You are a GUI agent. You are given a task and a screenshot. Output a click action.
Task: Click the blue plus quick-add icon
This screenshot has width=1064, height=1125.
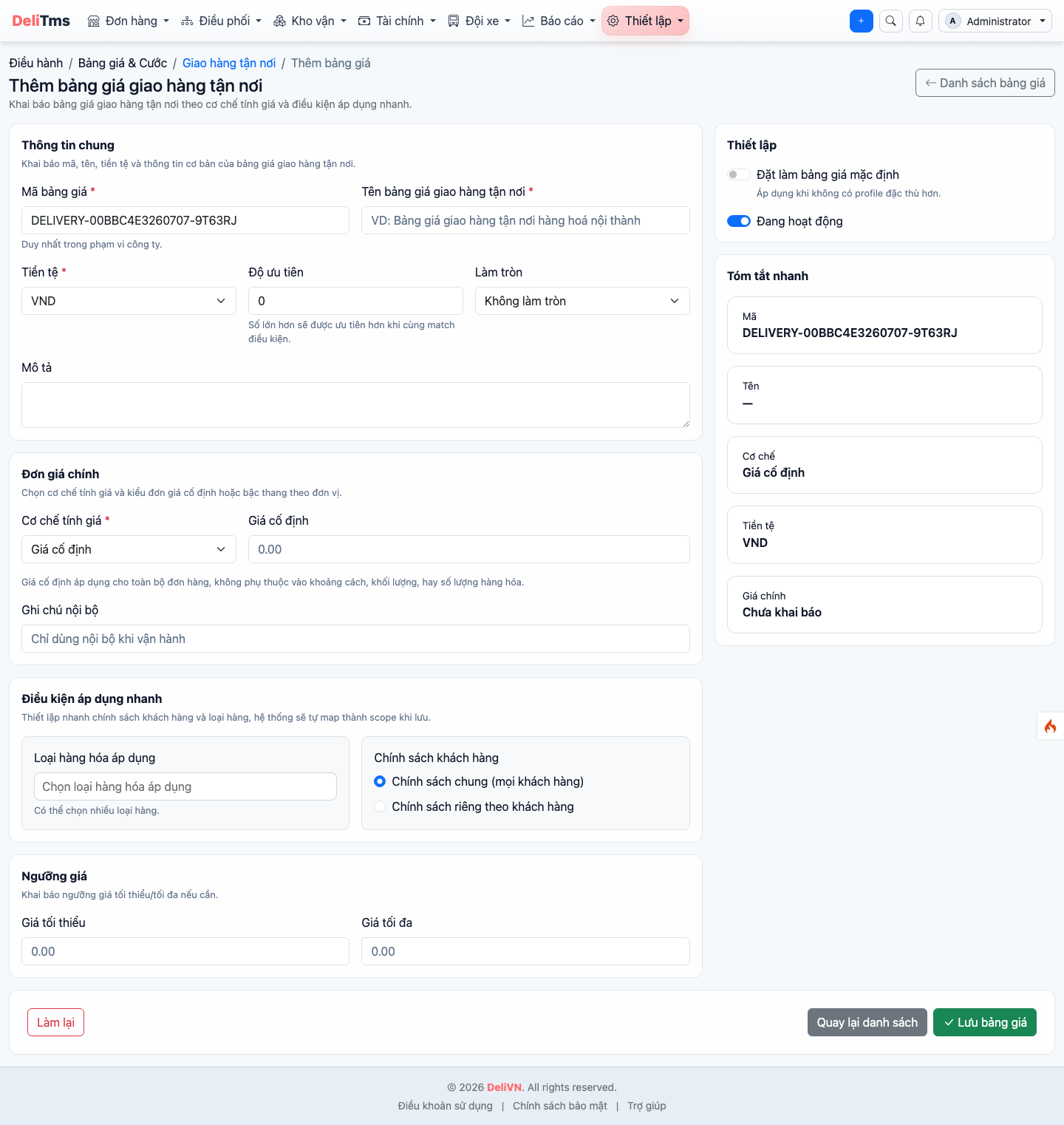(x=862, y=21)
